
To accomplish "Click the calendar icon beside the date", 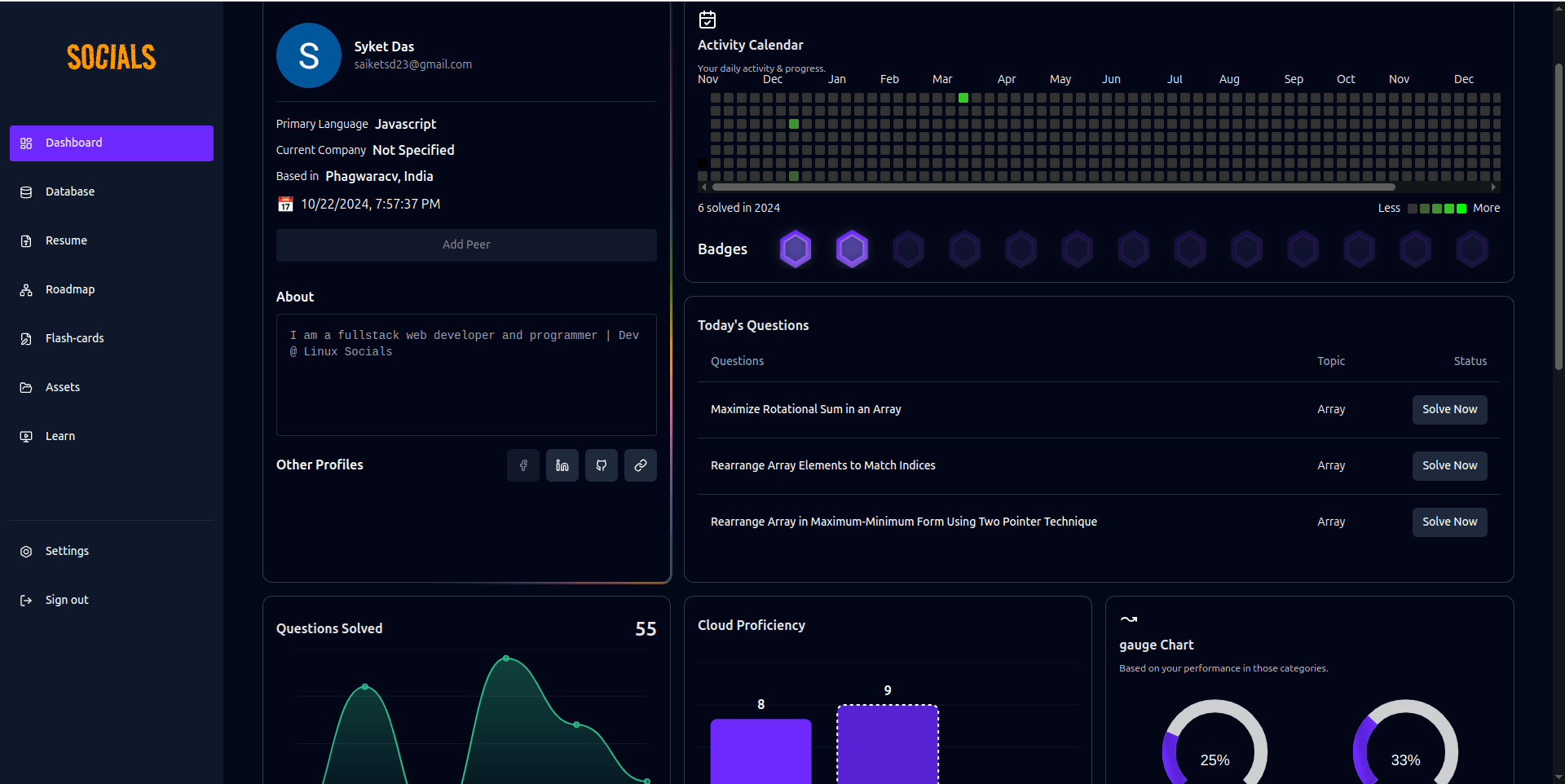I will point(285,205).
